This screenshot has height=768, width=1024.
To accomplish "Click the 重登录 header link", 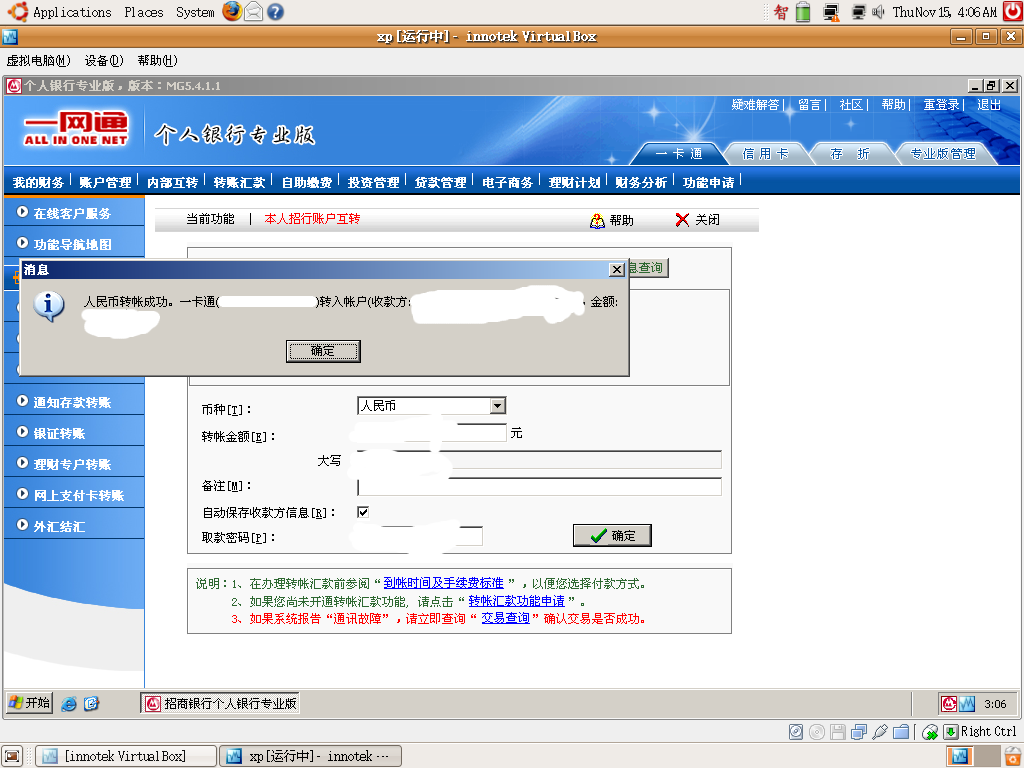I will (941, 104).
